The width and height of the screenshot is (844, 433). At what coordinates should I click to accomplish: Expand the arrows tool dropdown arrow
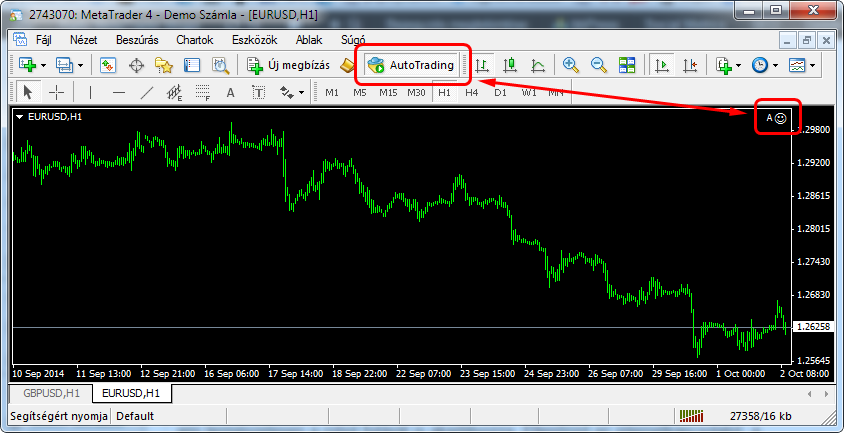[x=301, y=93]
